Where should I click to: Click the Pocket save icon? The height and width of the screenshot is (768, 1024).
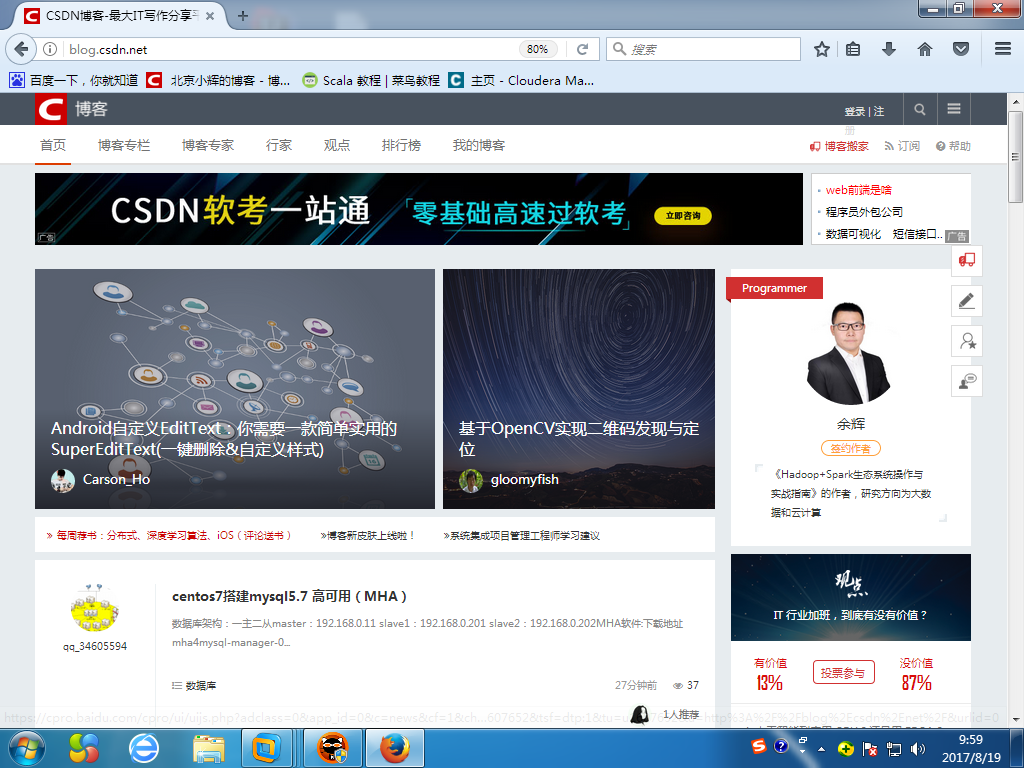[961, 49]
